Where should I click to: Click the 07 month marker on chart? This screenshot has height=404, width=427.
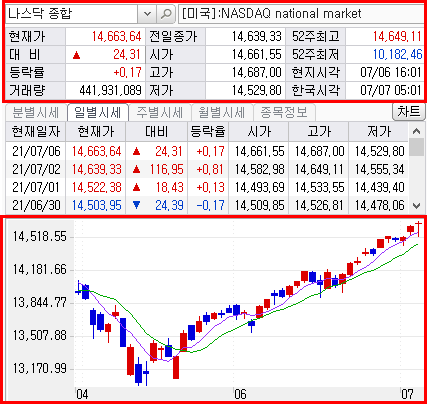407,394
